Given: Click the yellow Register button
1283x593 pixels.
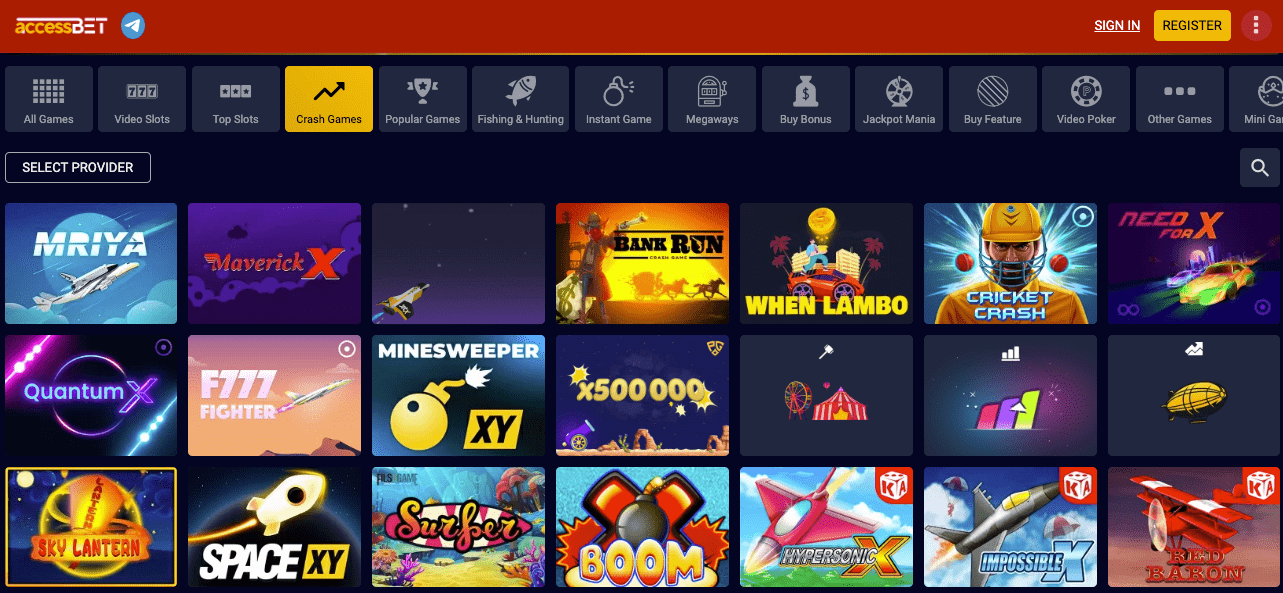Looking at the screenshot, I should click(1192, 26).
